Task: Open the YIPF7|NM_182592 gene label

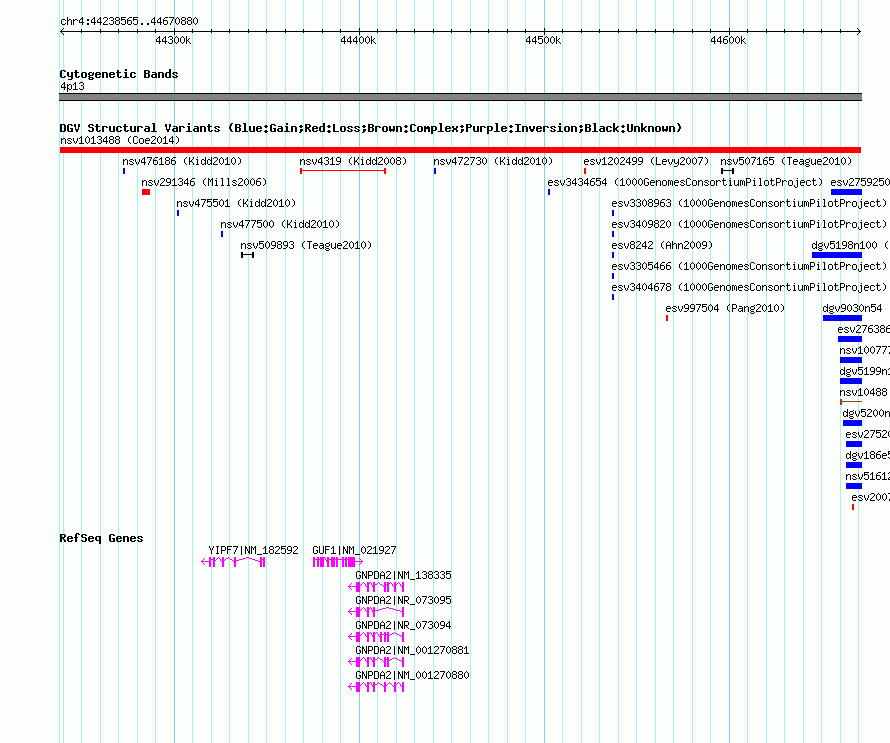Action: click(x=253, y=550)
